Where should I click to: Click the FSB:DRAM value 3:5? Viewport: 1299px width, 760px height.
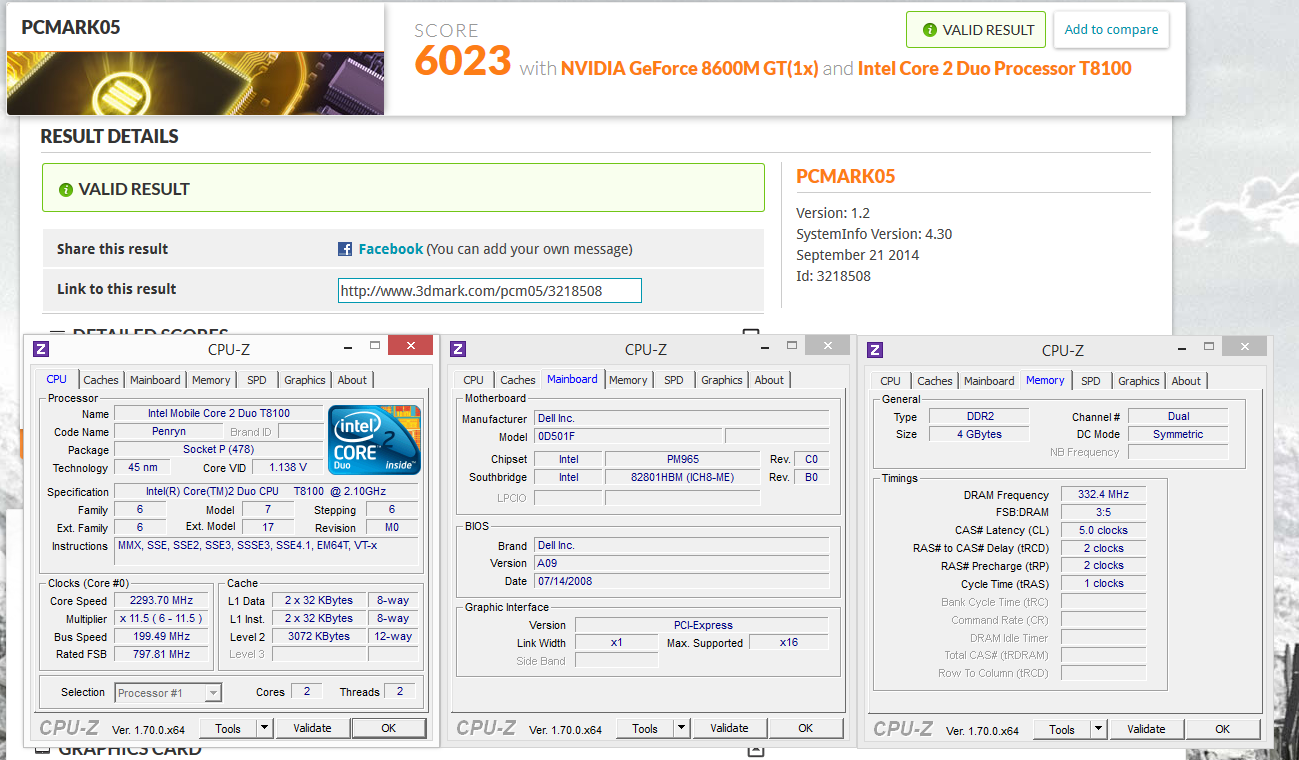[1103, 512]
